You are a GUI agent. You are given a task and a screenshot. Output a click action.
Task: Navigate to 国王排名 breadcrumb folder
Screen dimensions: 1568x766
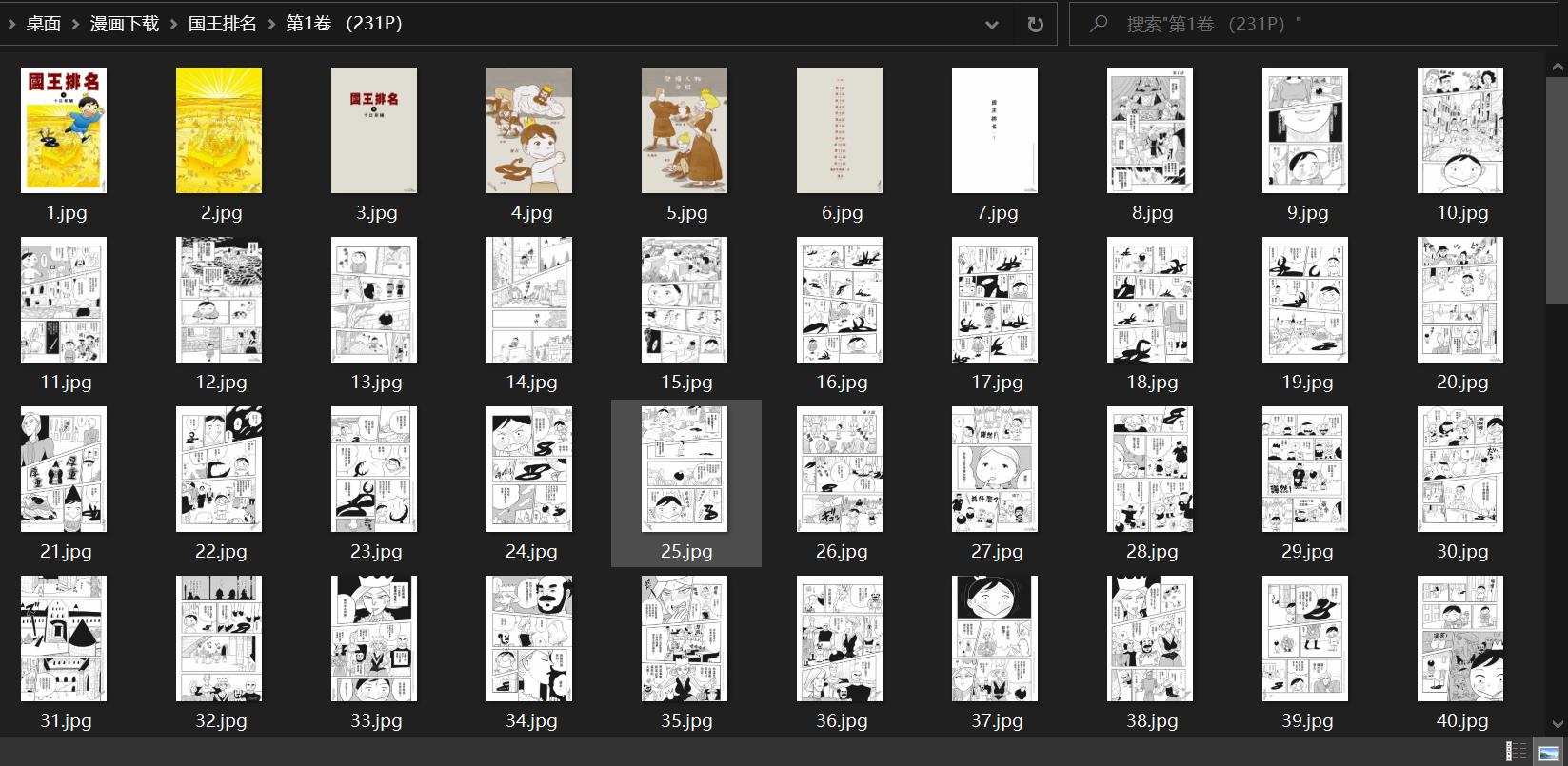pyautogui.click(x=222, y=24)
